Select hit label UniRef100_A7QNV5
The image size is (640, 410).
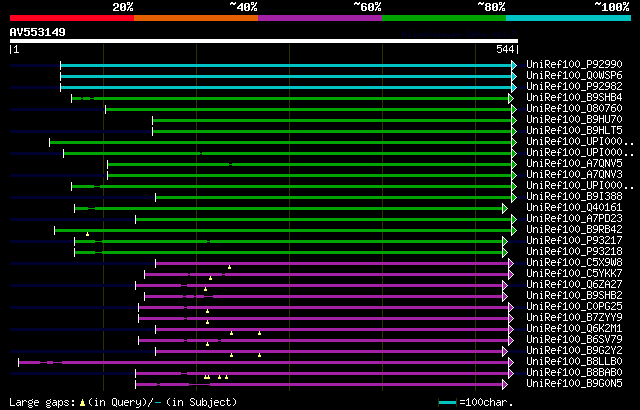(574, 164)
